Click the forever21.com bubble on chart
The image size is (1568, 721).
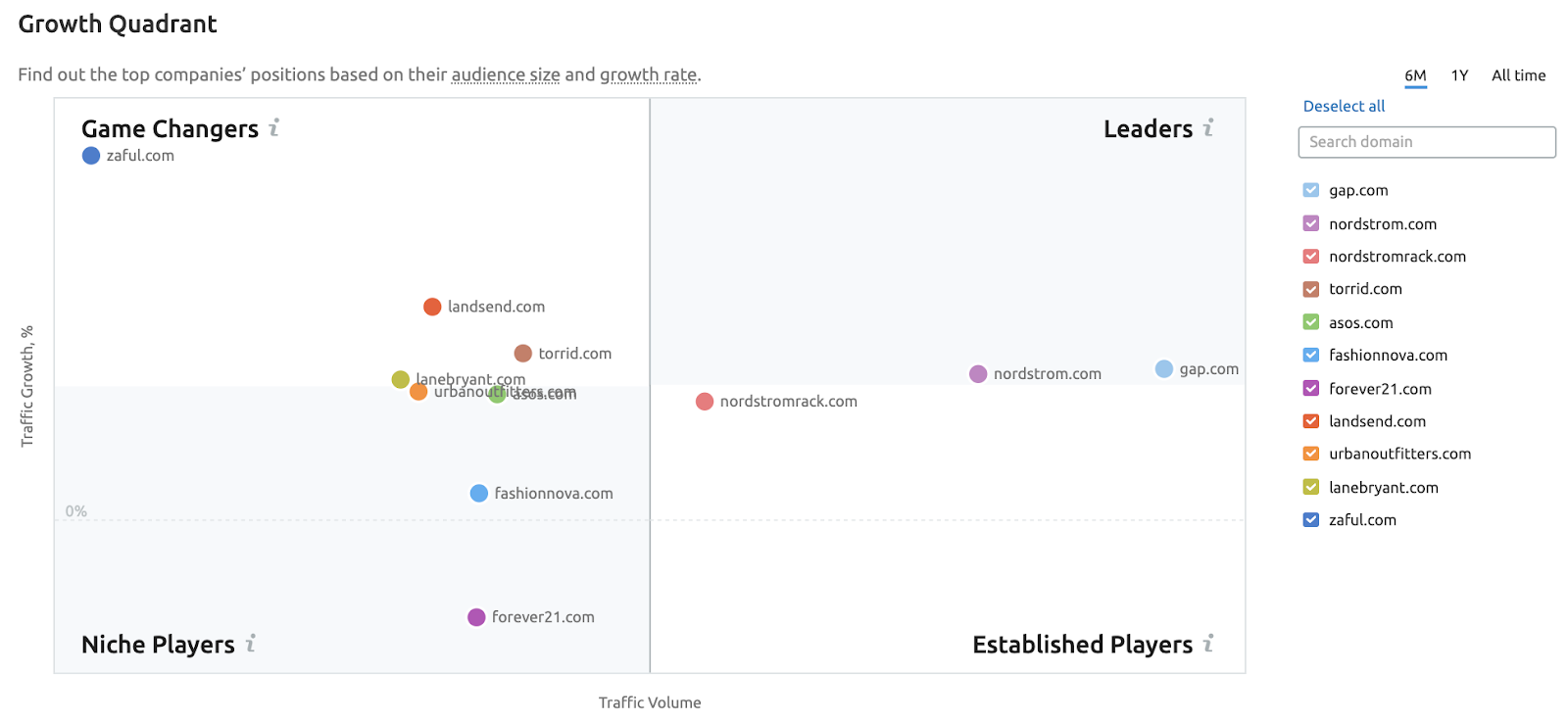point(476,617)
